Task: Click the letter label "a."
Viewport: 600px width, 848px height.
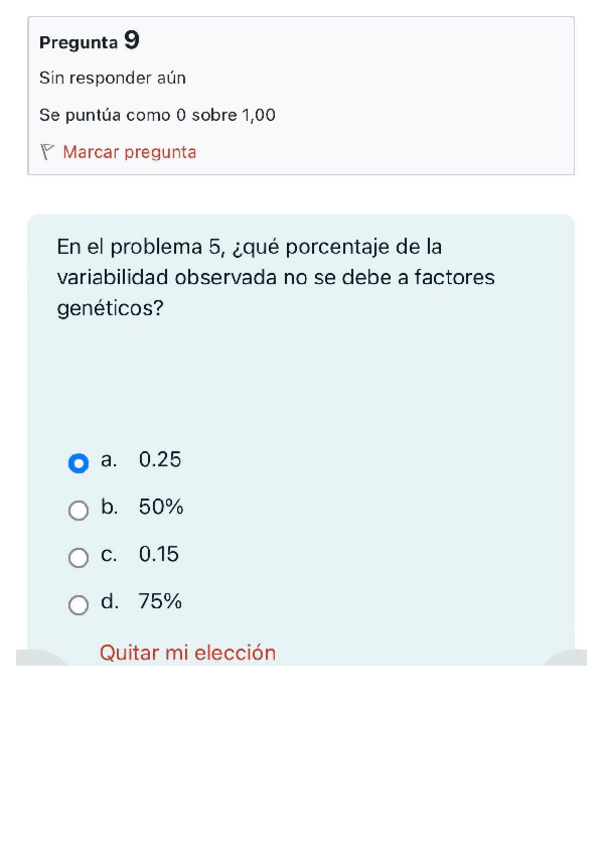Action: [x=110, y=460]
